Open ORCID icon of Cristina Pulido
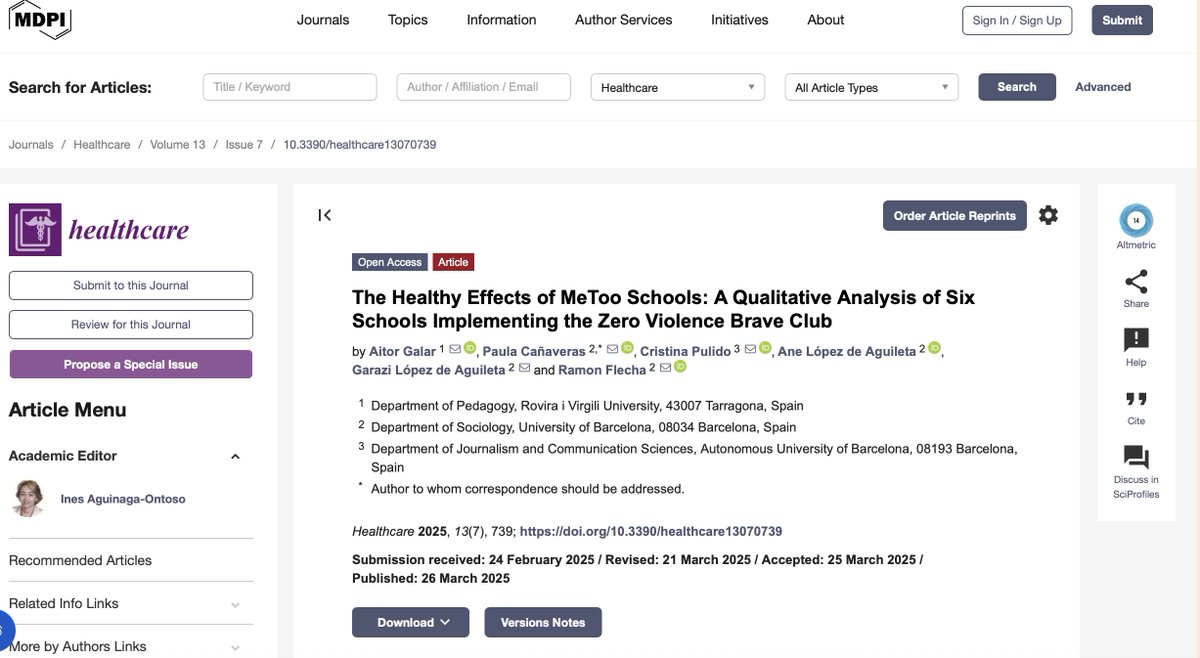 click(764, 348)
